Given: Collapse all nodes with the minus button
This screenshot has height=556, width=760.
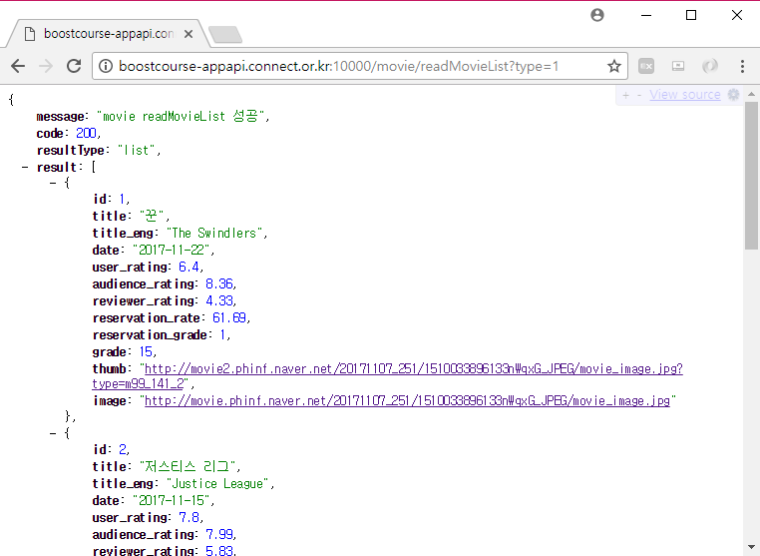Looking at the screenshot, I should (x=638, y=95).
